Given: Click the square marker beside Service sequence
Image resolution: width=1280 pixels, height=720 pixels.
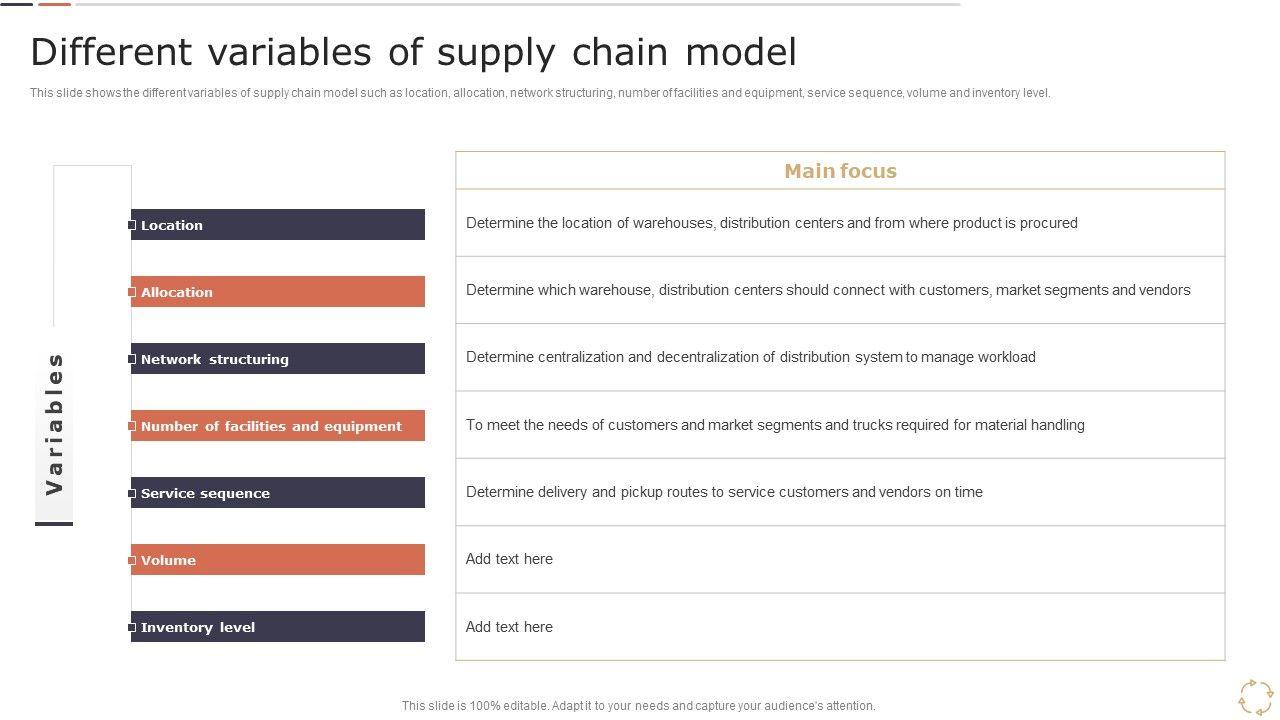Looking at the screenshot, I should tap(132, 493).
